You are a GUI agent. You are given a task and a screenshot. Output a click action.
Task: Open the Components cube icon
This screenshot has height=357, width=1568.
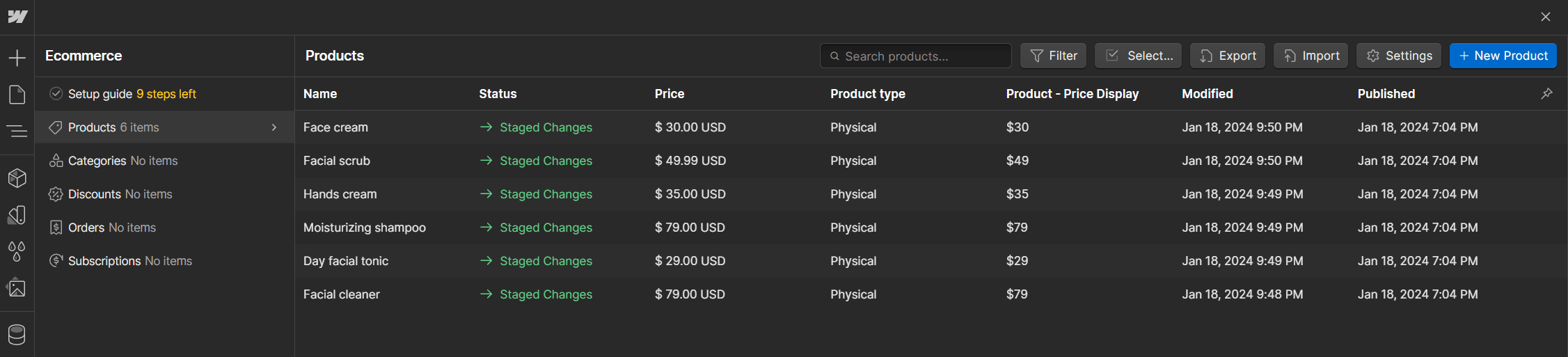[17, 178]
